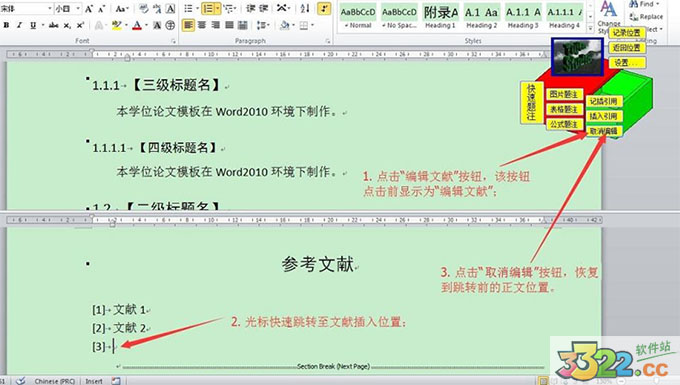The width and height of the screenshot is (680, 385).
Task: Click the Studio logo thumbnail
Action: point(577,57)
